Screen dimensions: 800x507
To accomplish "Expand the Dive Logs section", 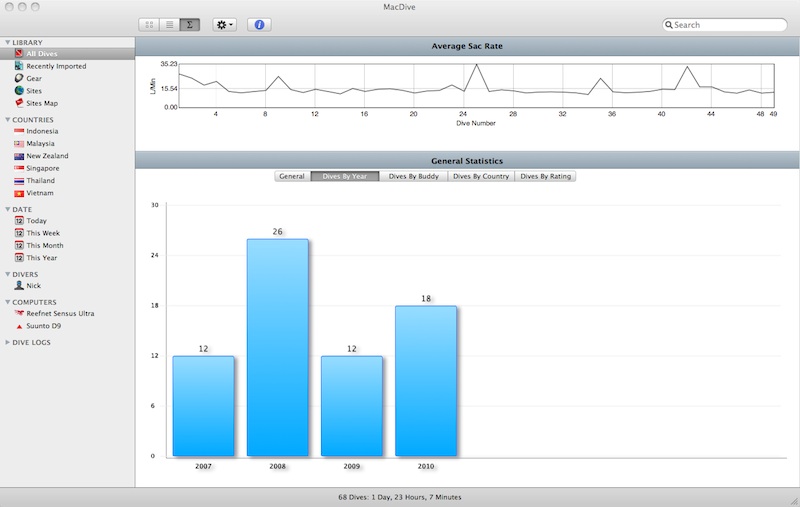I will click(x=32, y=342).
